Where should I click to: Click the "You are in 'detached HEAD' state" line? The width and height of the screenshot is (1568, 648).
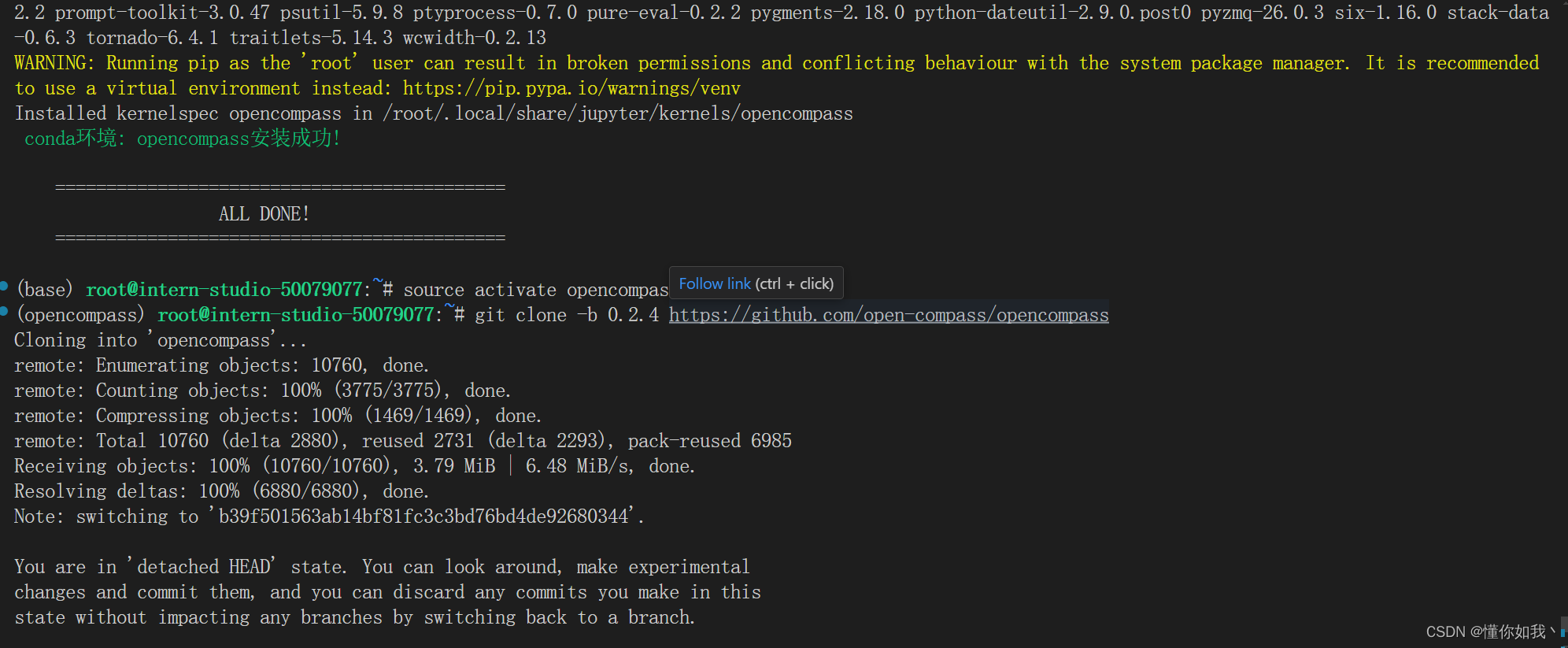pos(382,567)
